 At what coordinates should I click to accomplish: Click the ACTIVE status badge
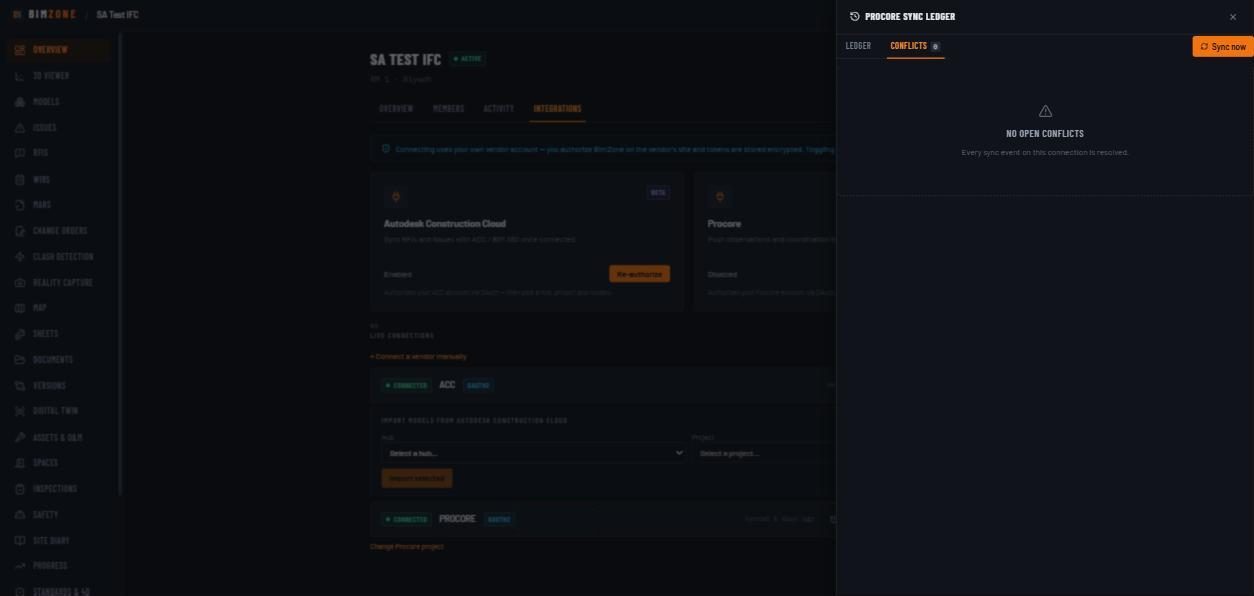(x=467, y=59)
